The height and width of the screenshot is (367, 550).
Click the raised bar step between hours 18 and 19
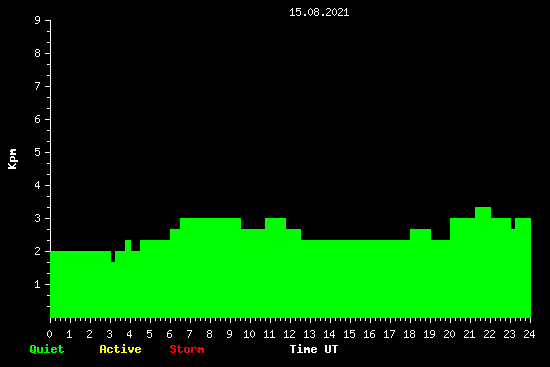[421, 234]
